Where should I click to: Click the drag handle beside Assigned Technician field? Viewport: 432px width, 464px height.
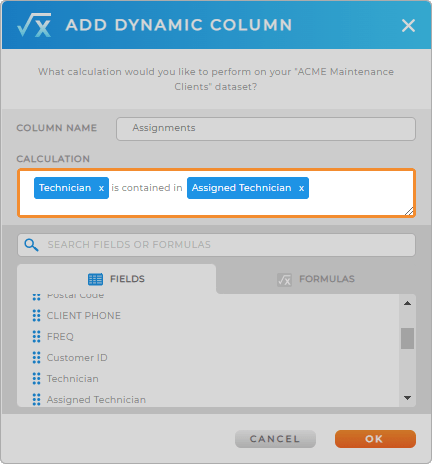(x=36, y=400)
